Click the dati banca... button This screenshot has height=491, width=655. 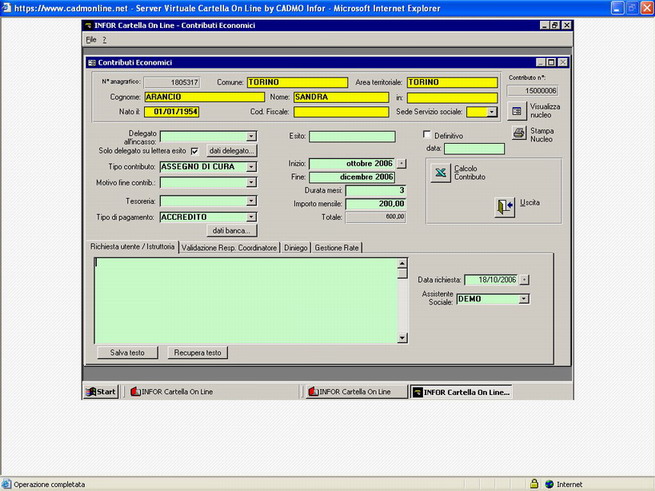232,231
